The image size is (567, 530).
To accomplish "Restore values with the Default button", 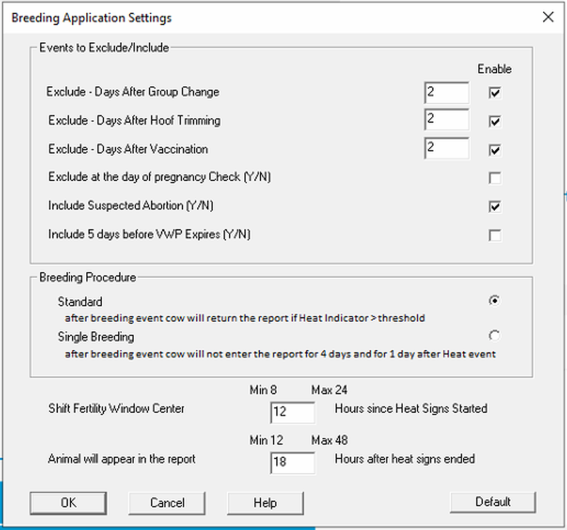I will tap(493, 502).
